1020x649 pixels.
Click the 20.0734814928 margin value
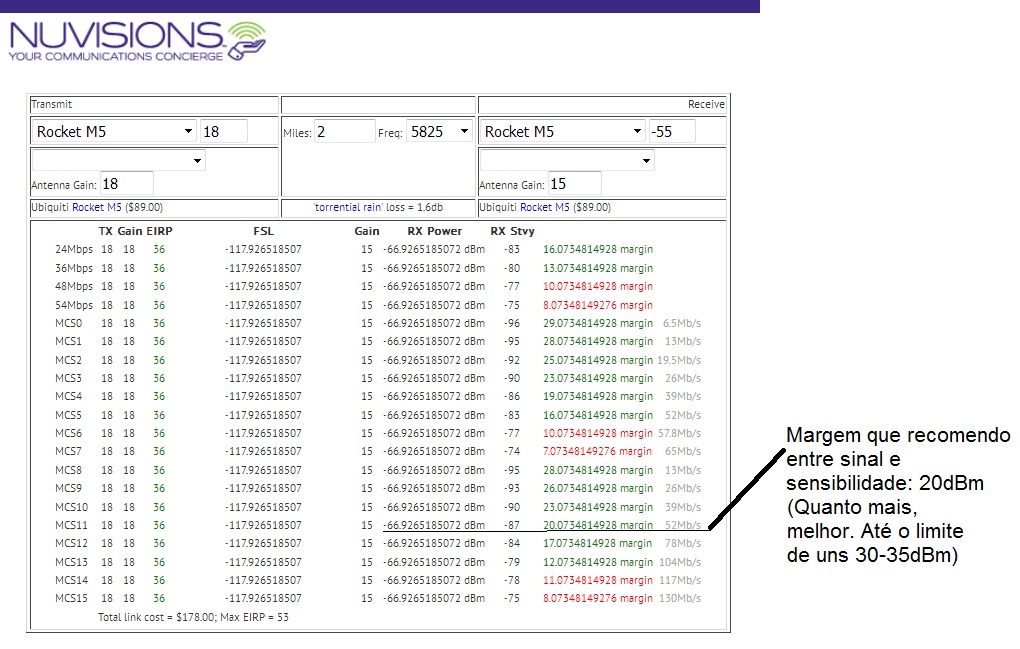(598, 525)
